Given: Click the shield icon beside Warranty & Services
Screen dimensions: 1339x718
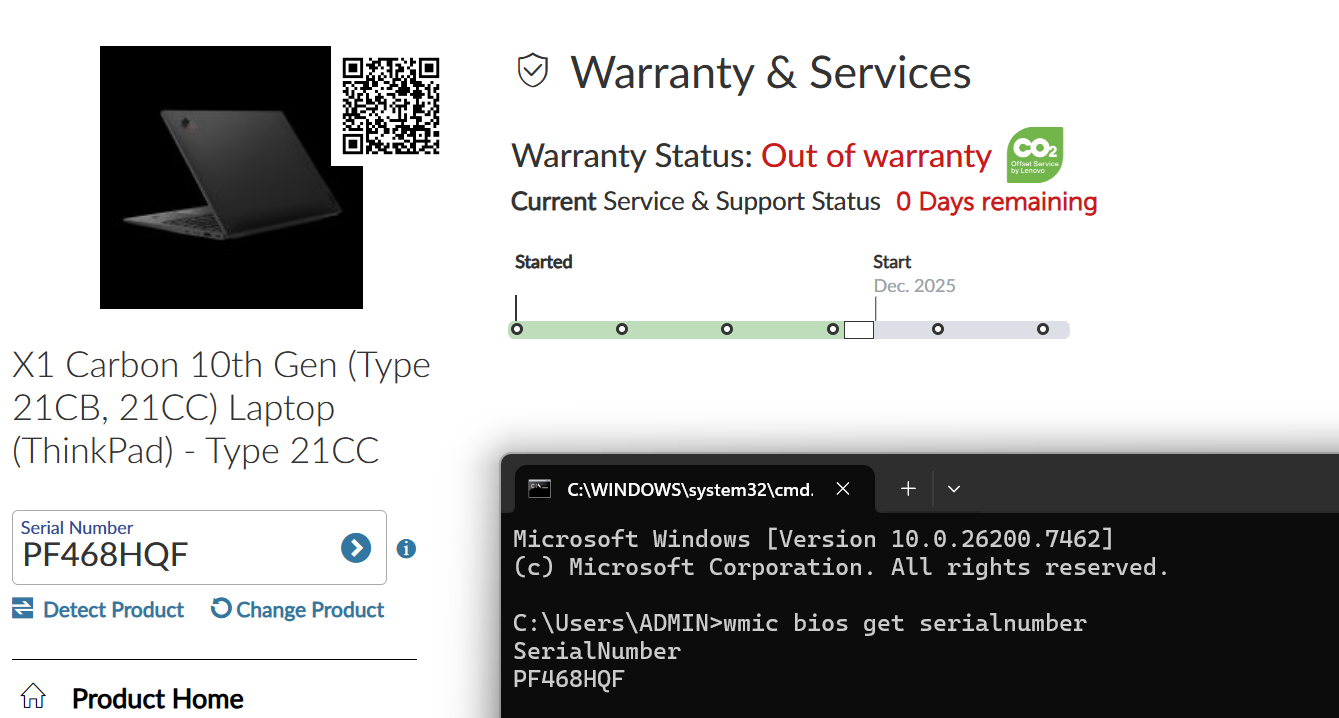Looking at the screenshot, I should (x=533, y=71).
